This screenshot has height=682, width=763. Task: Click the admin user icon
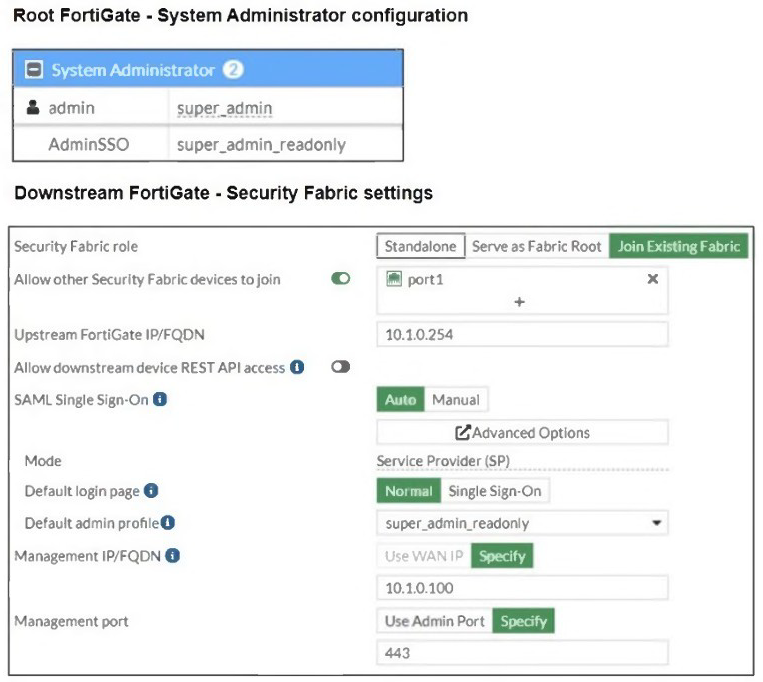[32, 108]
